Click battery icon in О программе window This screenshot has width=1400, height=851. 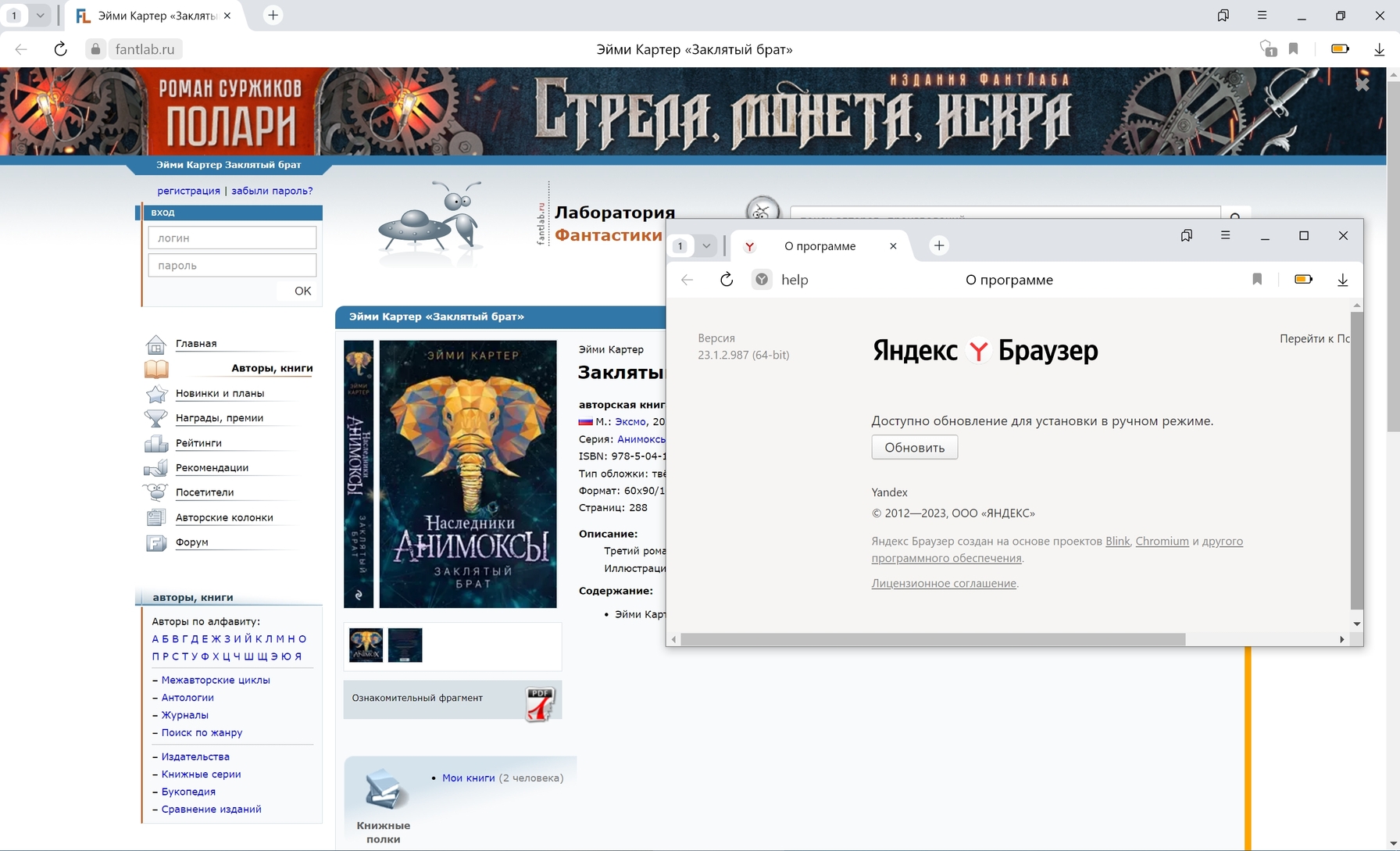point(1303,279)
